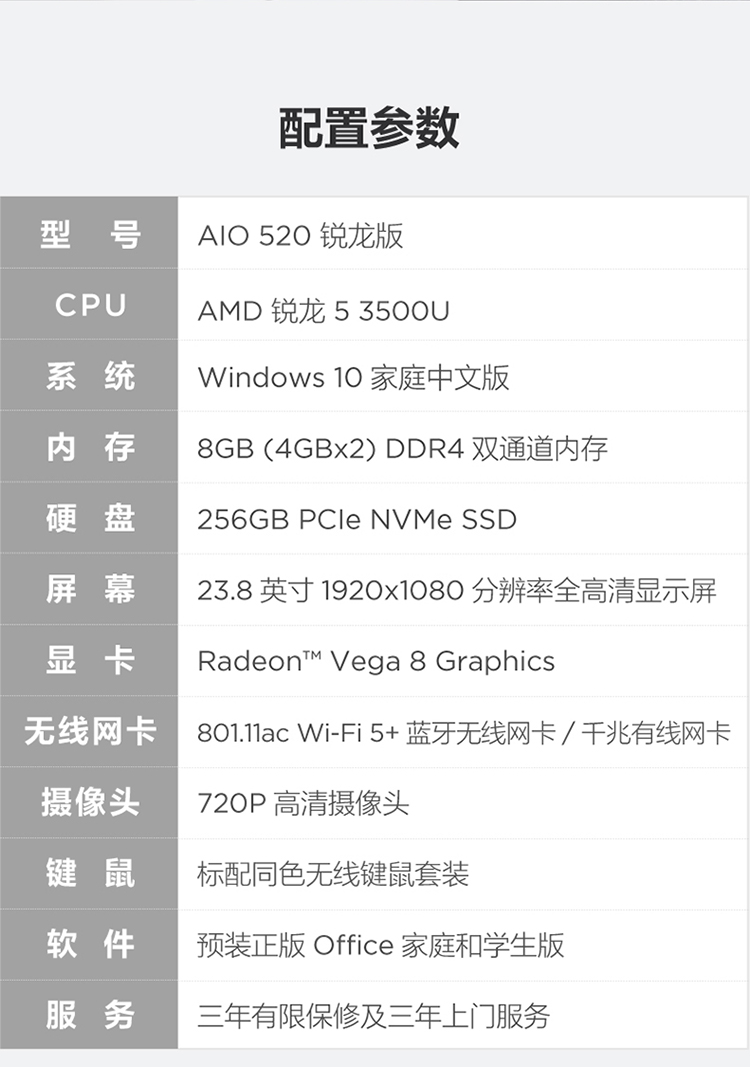Click 256GB PCIe NVMe SSD text
The width and height of the screenshot is (750, 1067).
point(357,520)
